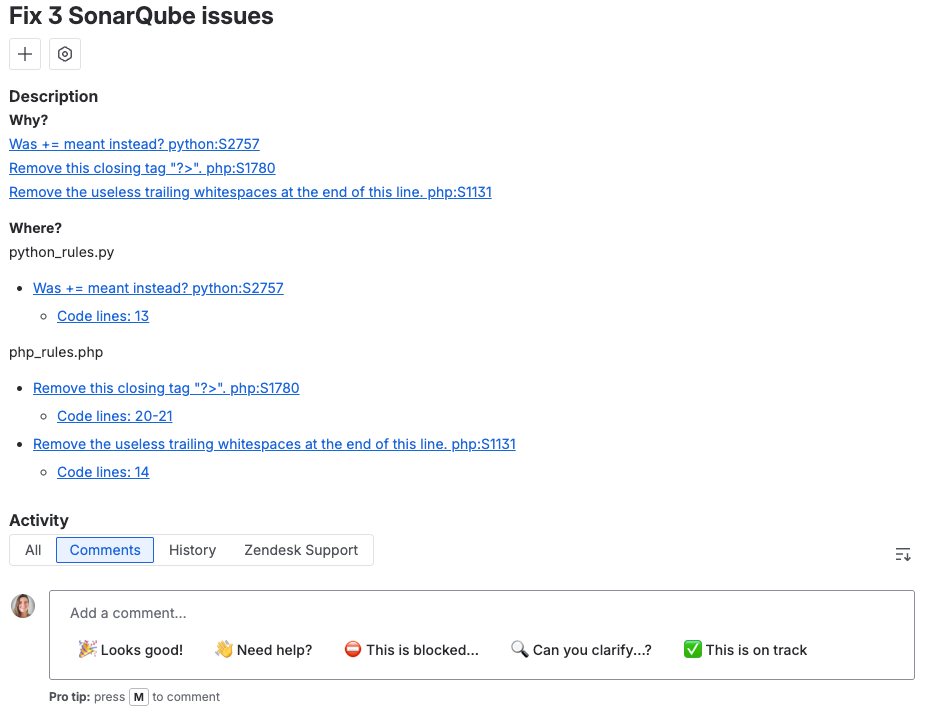Switch to the Comments tab
This screenshot has height=716, width=932.
104,549
